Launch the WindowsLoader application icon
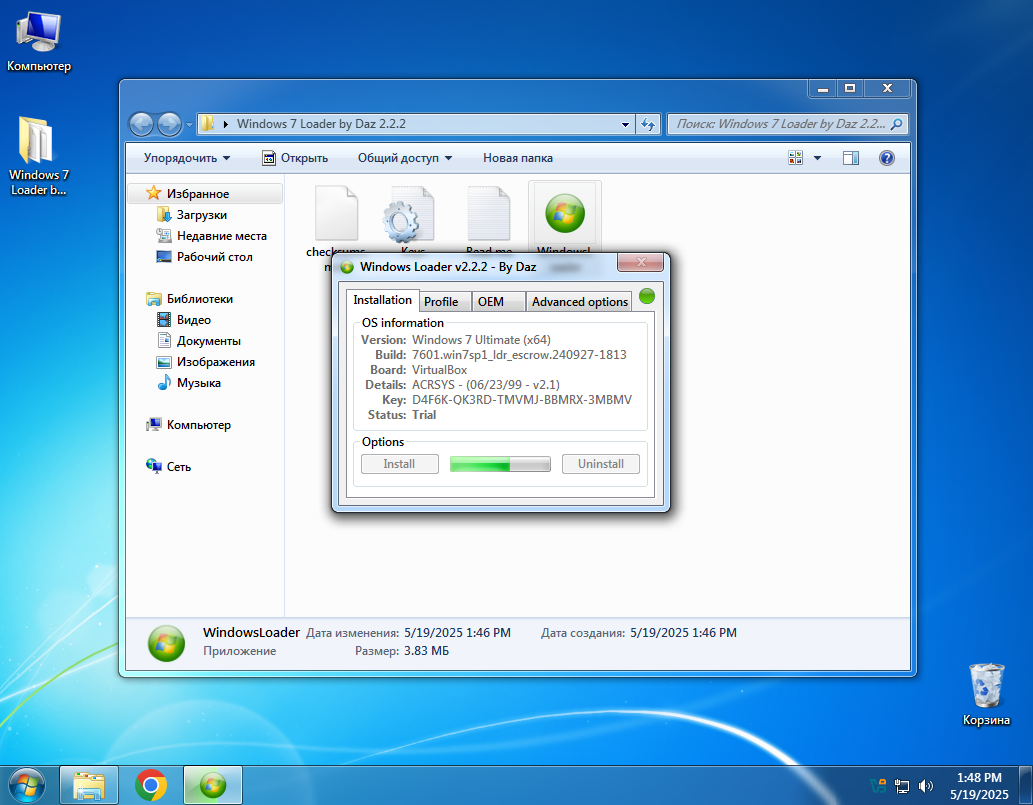The image size is (1033, 805). click(x=565, y=212)
